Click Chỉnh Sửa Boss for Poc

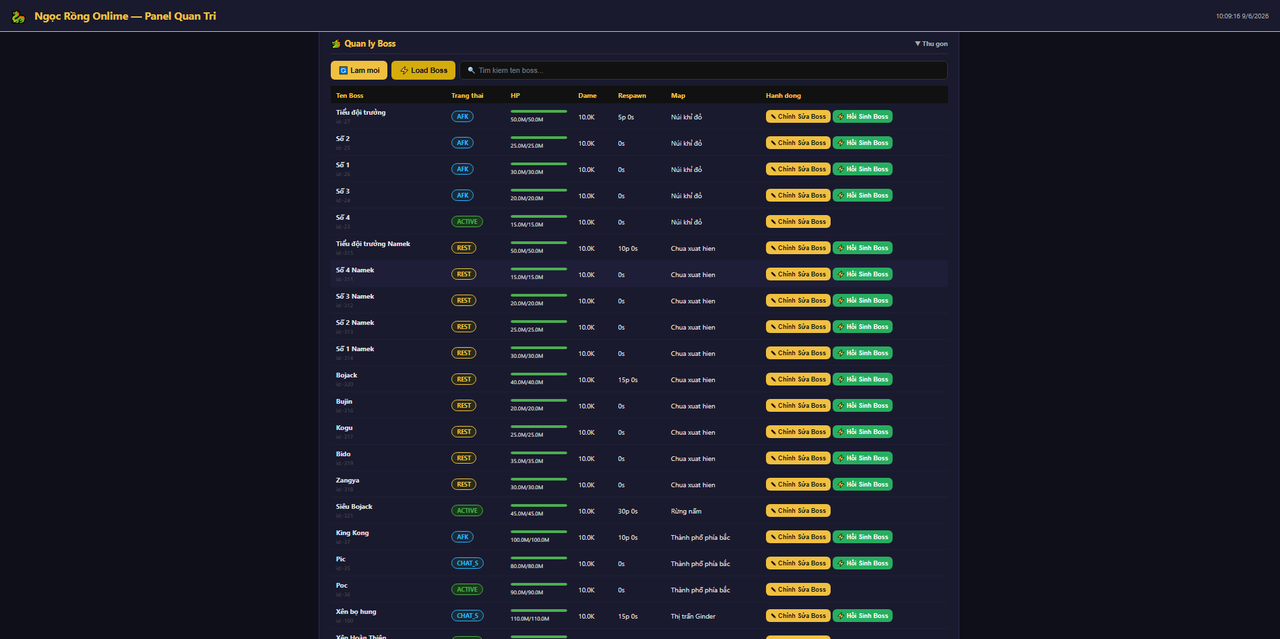[798, 590]
